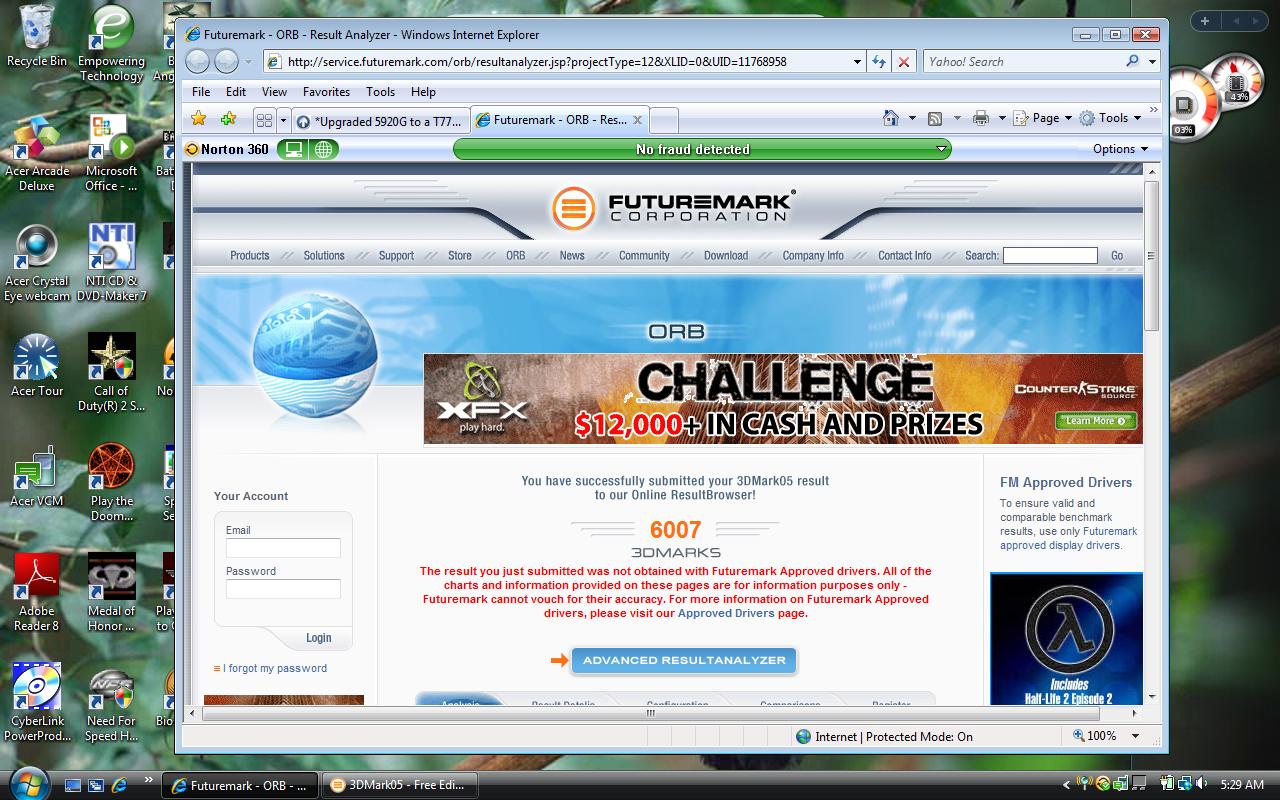Viewport: 1280px width, 800px height.
Task: Click 3DMark05 Free Edition taskbar button
Action: click(399, 785)
